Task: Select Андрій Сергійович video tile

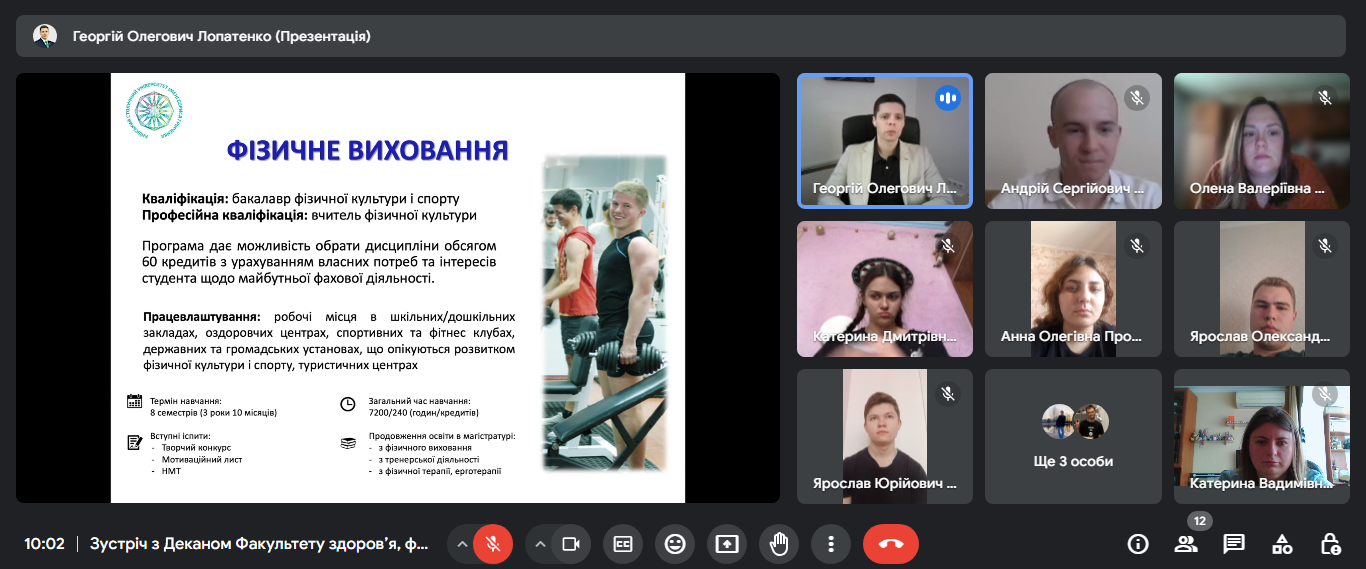Action: click(x=1073, y=141)
